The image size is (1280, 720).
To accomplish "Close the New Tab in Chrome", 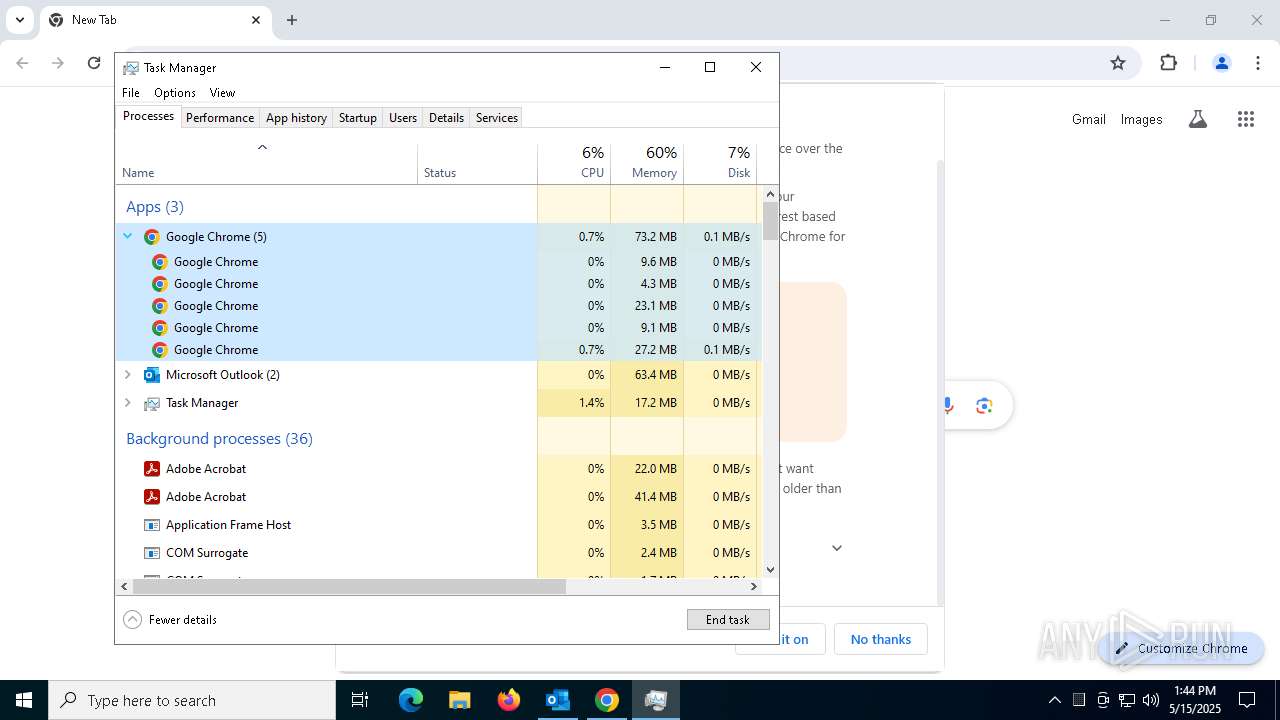I will (x=255, y=20).
